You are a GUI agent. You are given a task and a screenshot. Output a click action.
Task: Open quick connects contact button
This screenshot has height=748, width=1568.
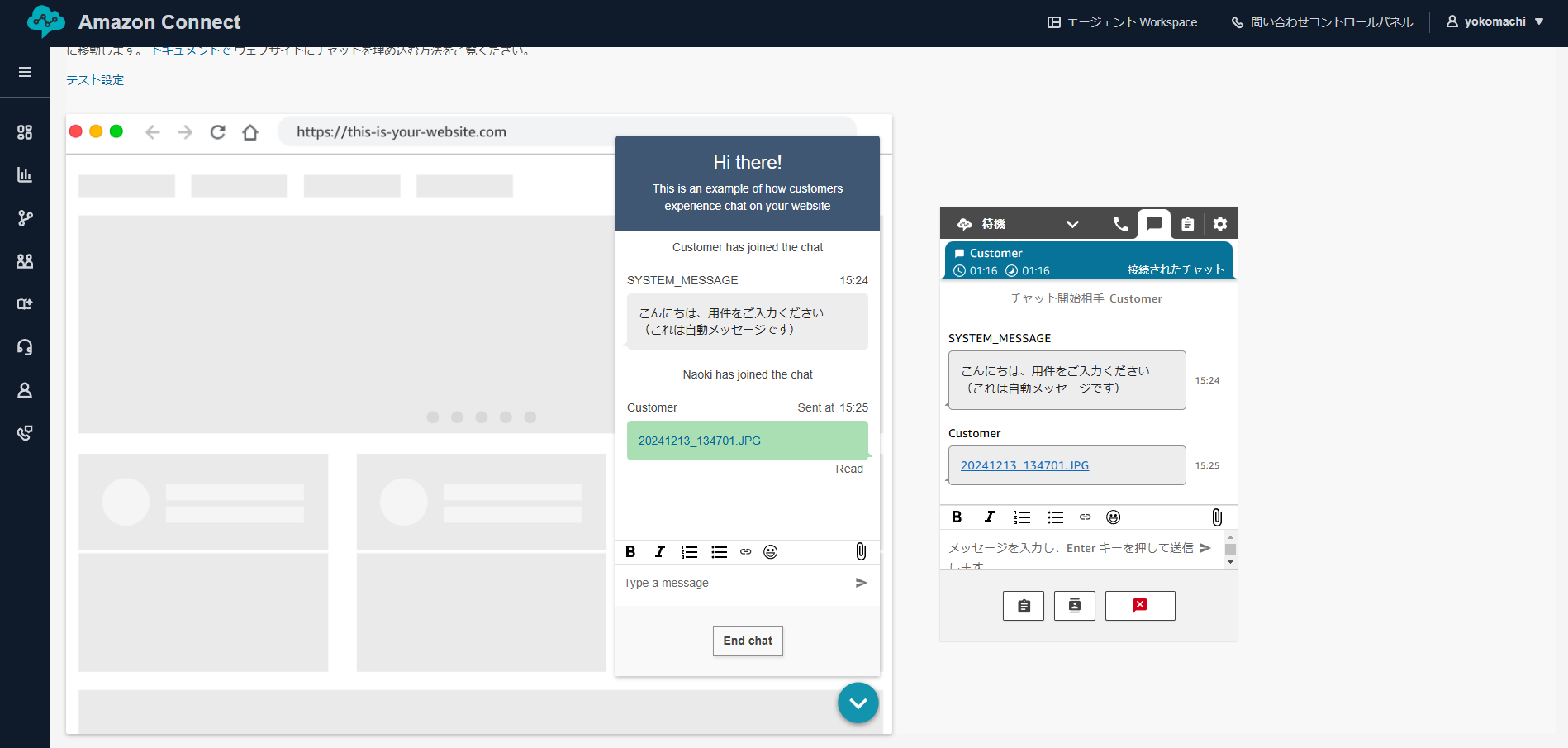[1075, 606]
